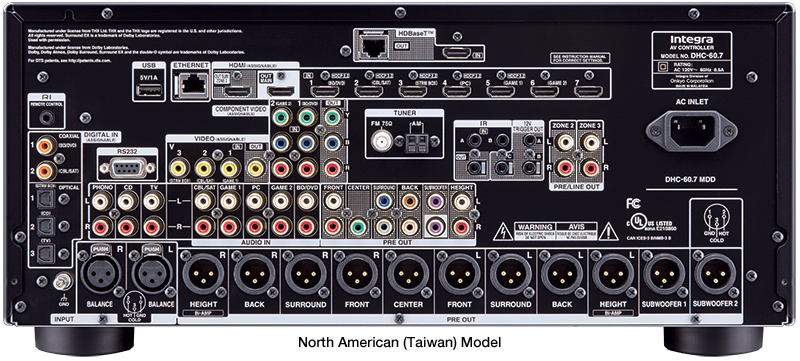Click the Integra brand label
The height and width of the screenshot is (361, 800).
click(x=691, y=39)
